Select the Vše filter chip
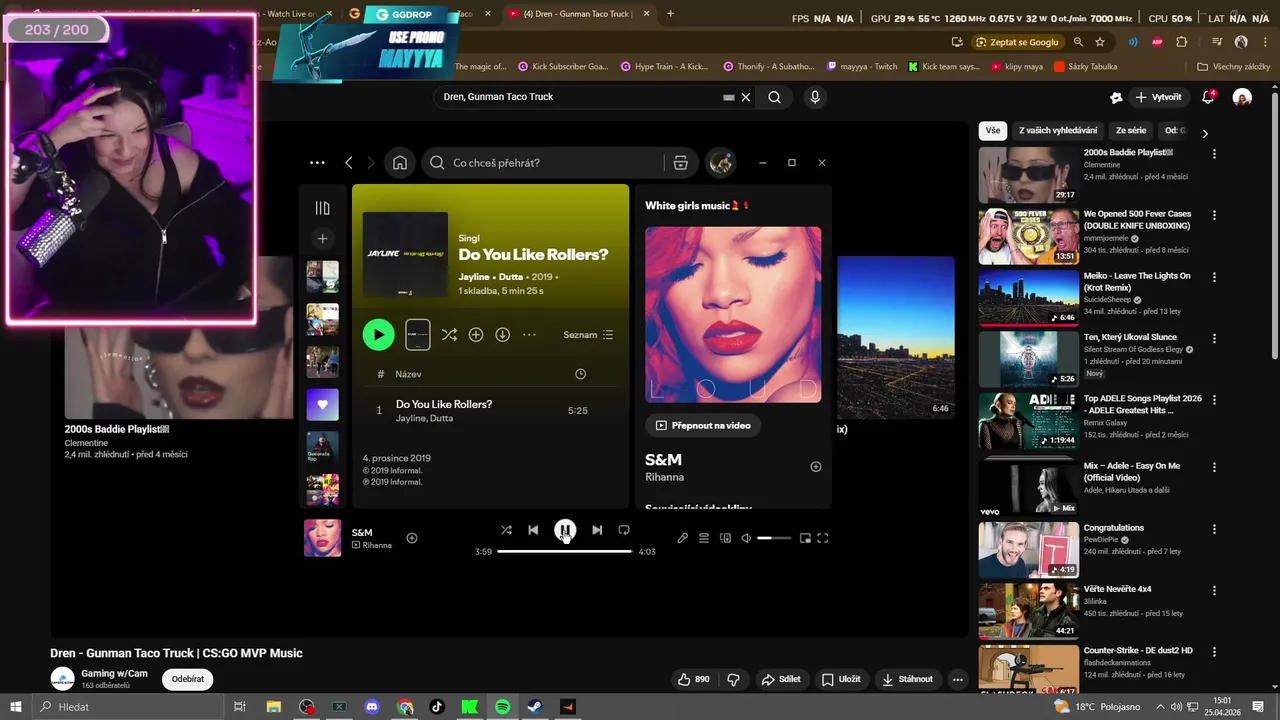This screenshot has height=720, width=1280. 992,130
